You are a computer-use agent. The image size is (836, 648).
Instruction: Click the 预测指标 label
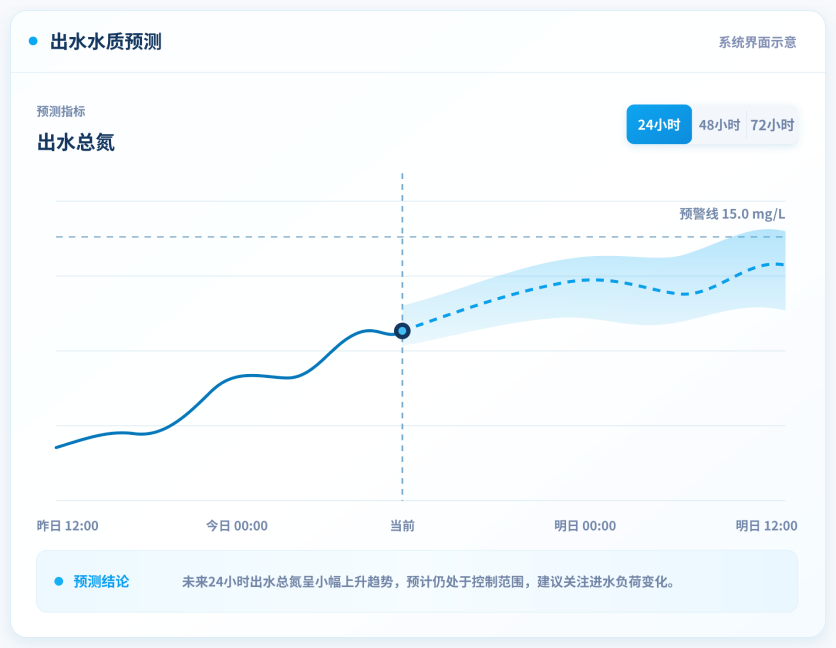click(61, 111)
